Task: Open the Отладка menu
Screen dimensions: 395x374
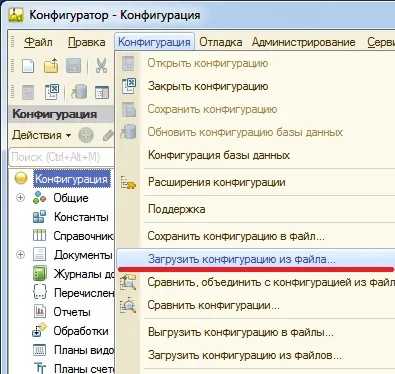Action: 221,42
